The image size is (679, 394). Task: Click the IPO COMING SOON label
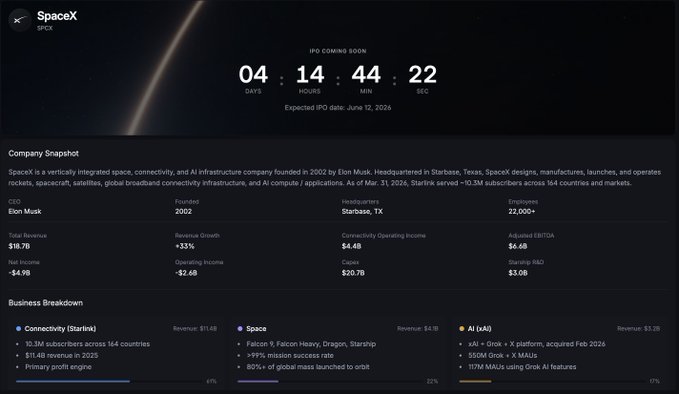[x=338, y=51]
